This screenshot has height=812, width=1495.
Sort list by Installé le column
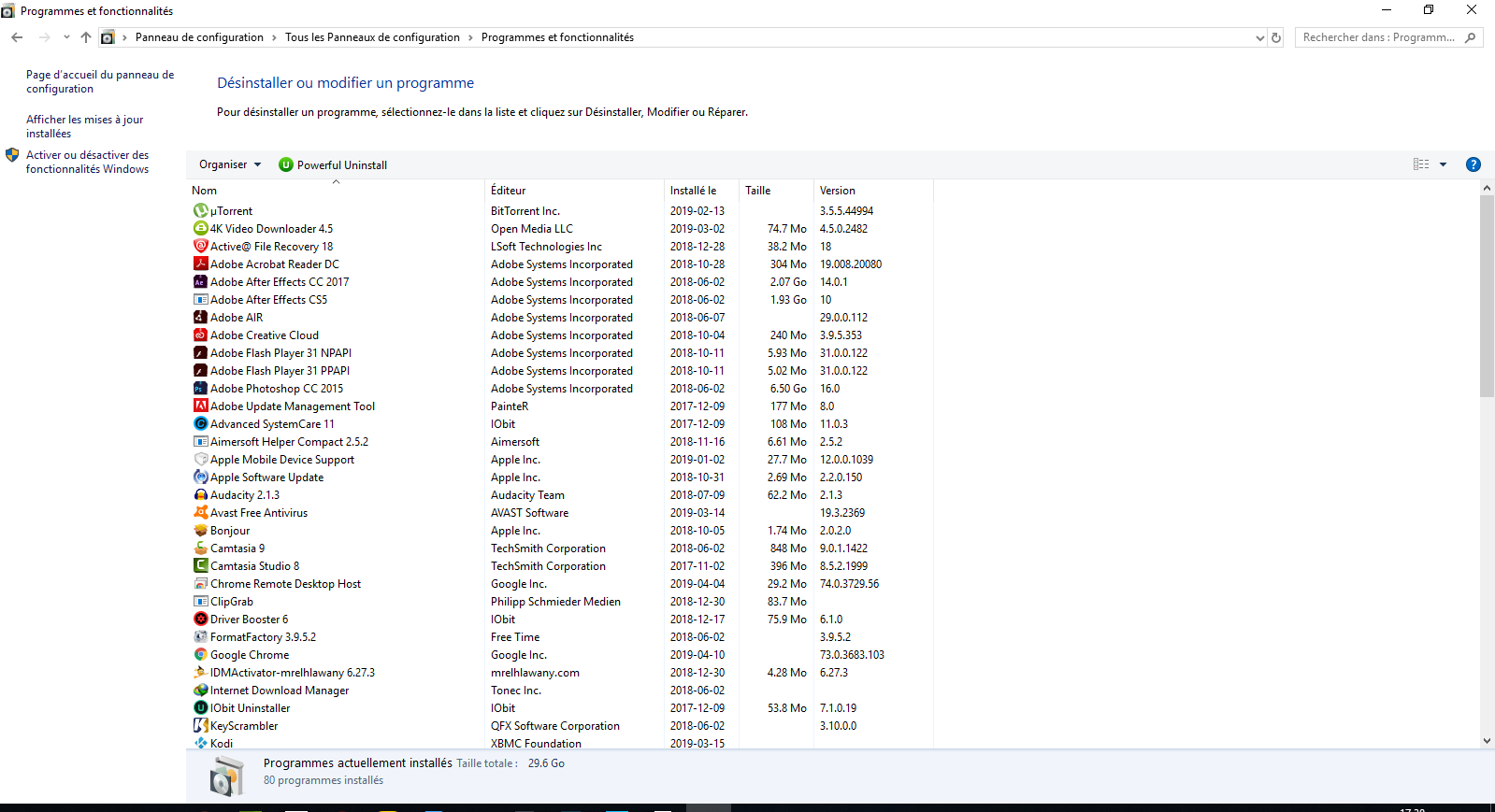pos(701,191)
